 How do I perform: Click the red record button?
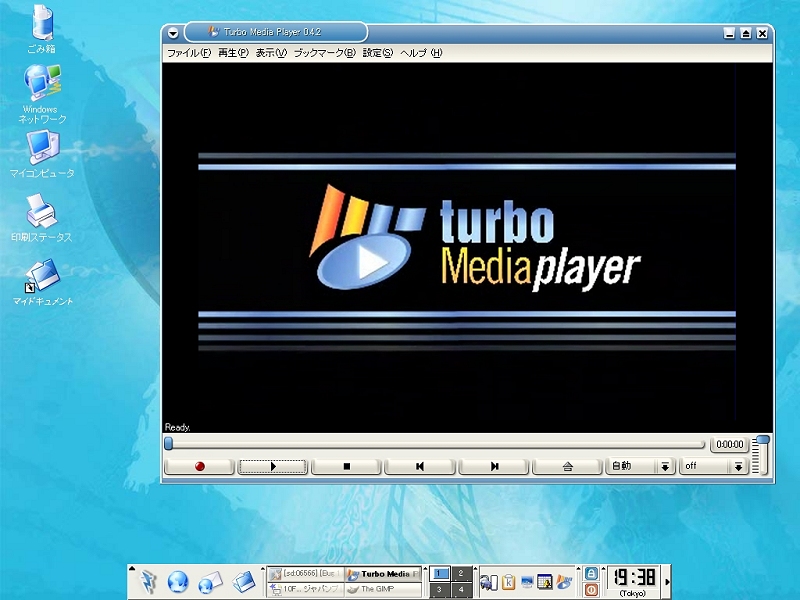(199, 466)
